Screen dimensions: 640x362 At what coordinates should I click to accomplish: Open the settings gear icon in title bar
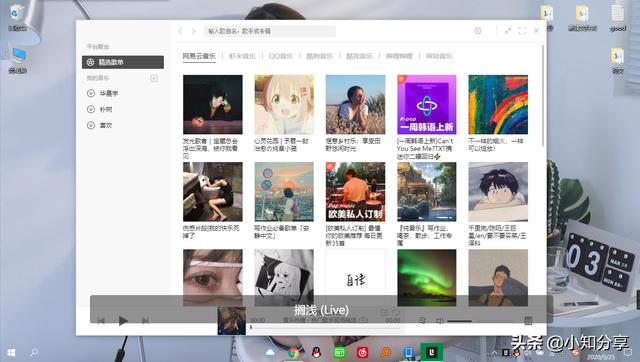(x=478, y=31)
